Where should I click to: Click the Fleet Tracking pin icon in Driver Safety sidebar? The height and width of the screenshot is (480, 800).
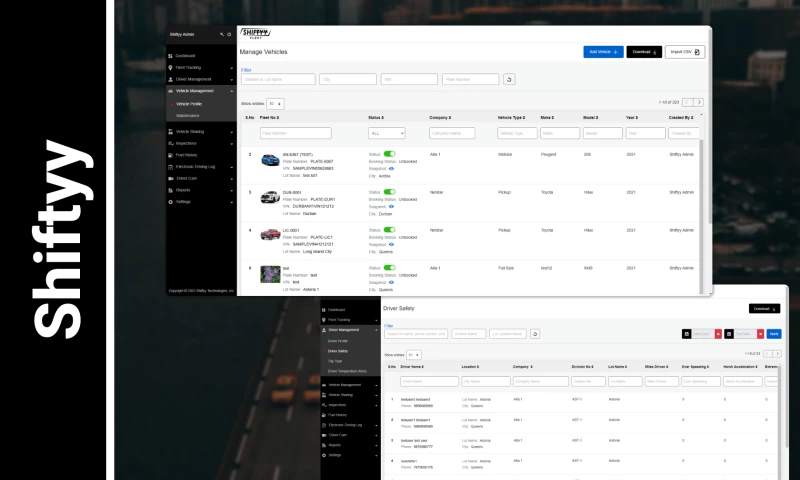pyautogui.click(x=324, y=320)
